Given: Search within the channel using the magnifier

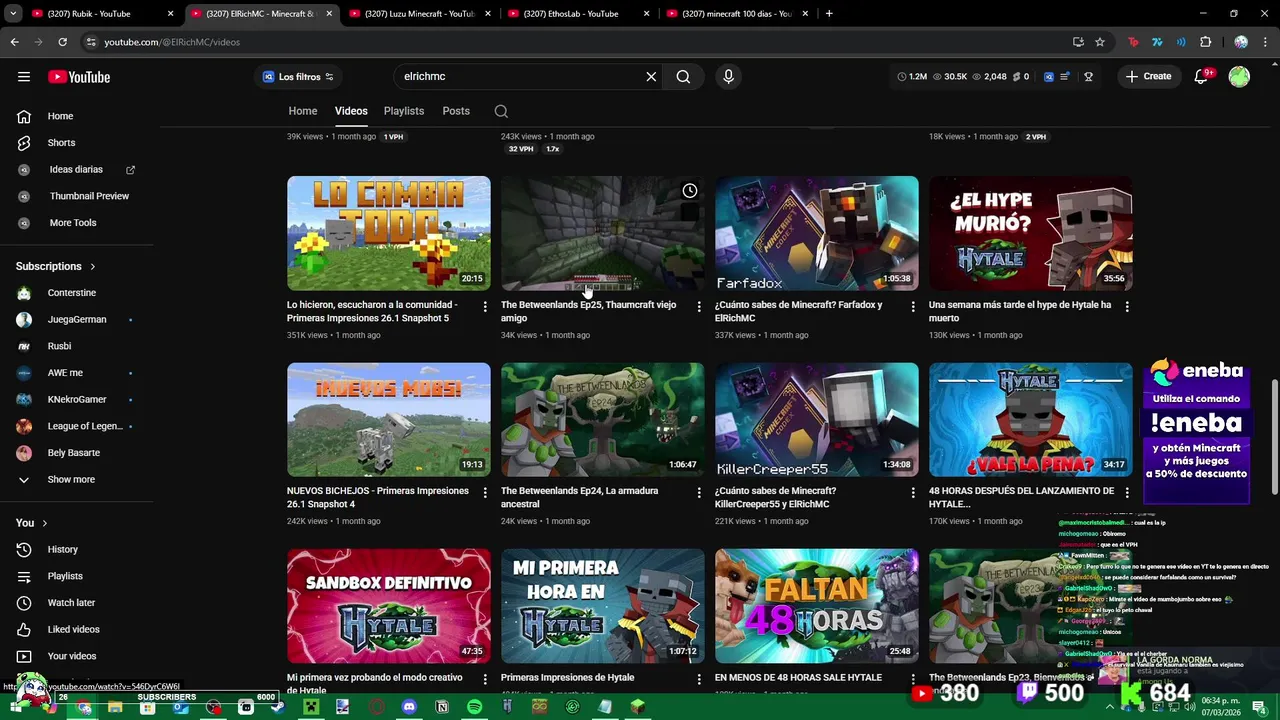Looking at the screenshot, I should 501,111.
